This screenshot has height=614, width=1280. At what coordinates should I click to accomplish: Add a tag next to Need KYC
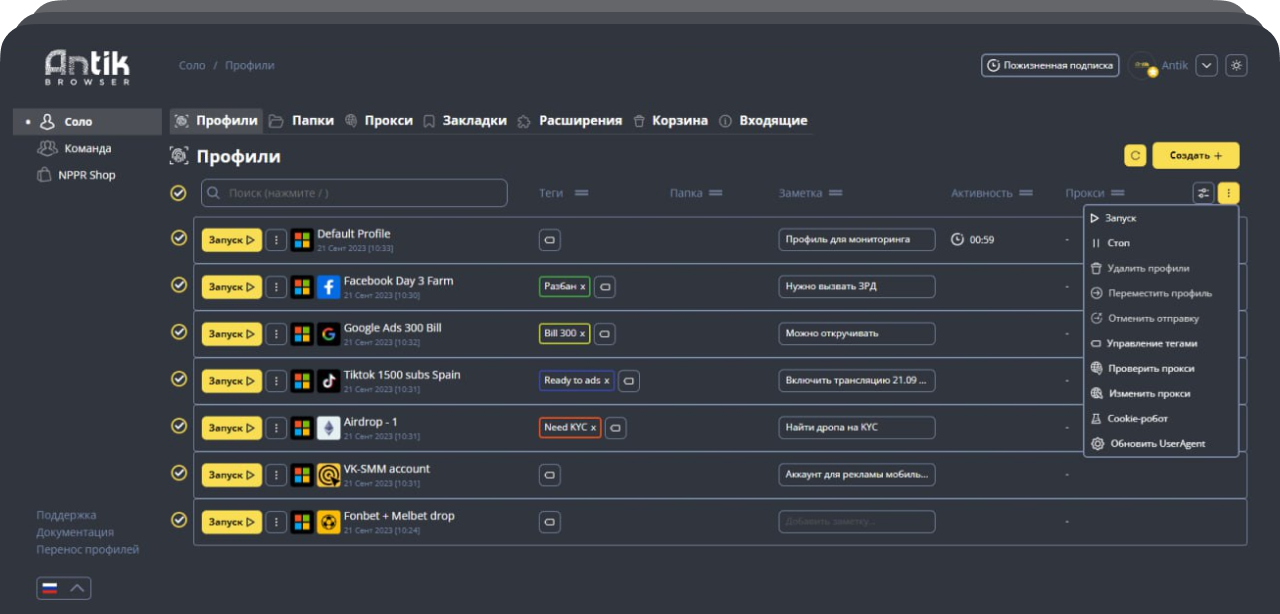(x=616, y=428)
